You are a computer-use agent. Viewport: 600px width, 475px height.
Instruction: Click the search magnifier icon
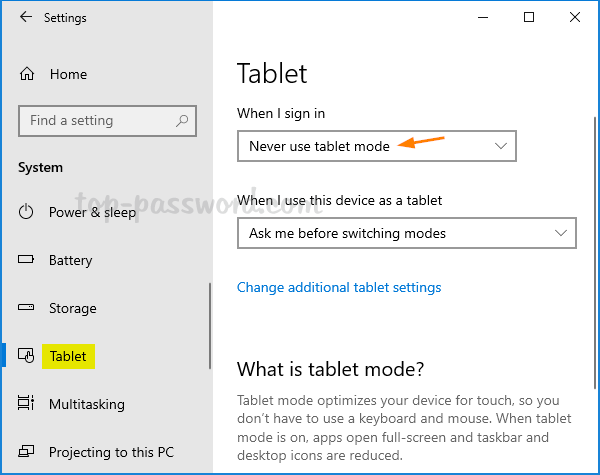click(x=182, y=121)
